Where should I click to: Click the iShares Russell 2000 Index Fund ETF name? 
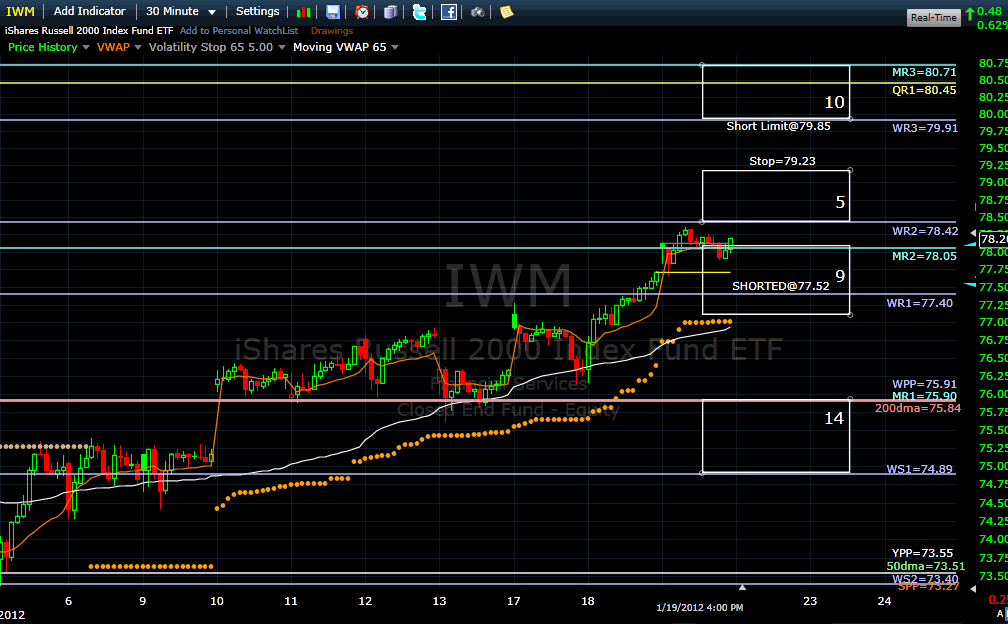click(89, 31)
